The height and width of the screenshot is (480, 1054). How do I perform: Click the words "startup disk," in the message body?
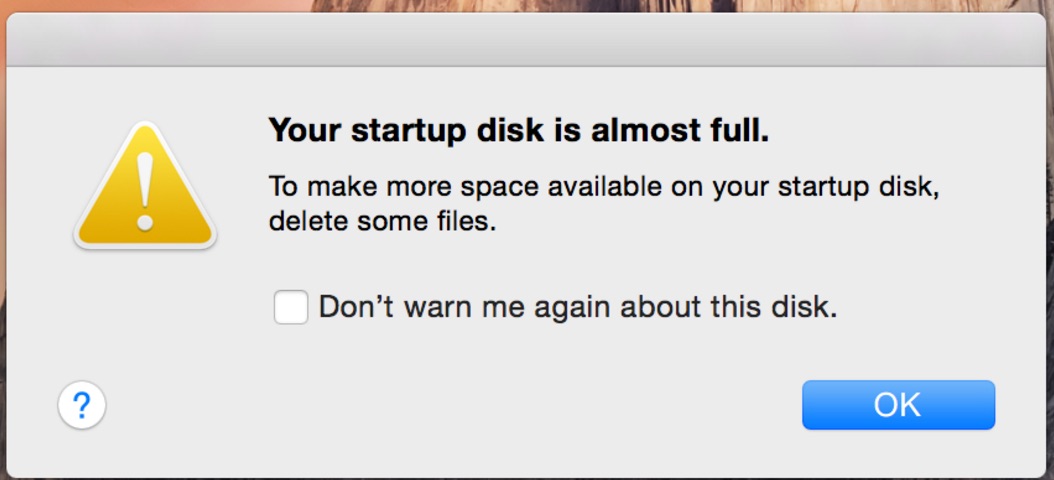pos(858,188)
